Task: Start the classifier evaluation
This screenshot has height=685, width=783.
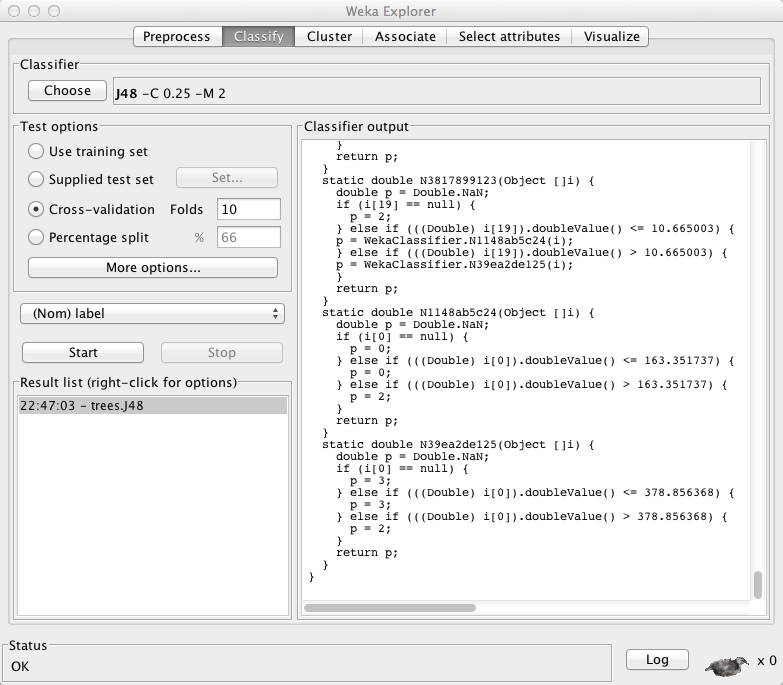Action: (x=83, y=353)
